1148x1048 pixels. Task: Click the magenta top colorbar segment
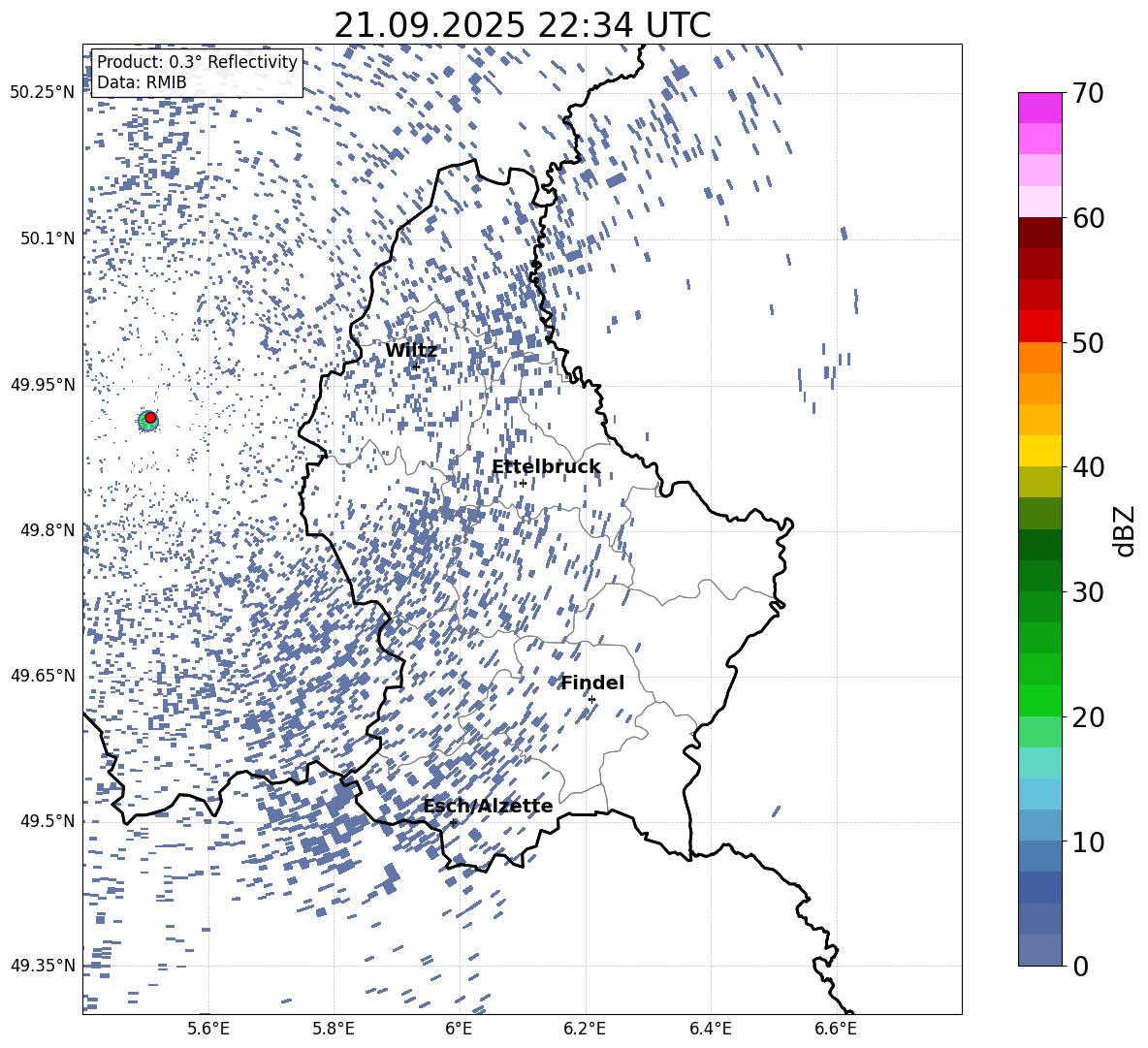(1040, 109)
